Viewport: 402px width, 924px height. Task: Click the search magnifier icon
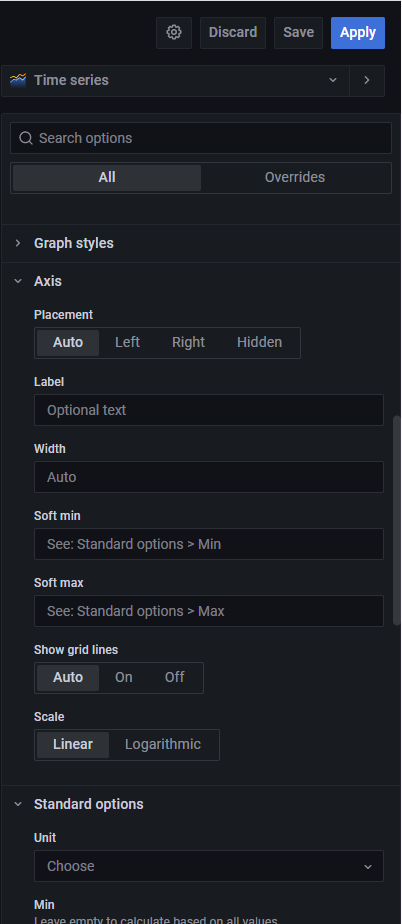pyautogui.click(x=25, y=138)
